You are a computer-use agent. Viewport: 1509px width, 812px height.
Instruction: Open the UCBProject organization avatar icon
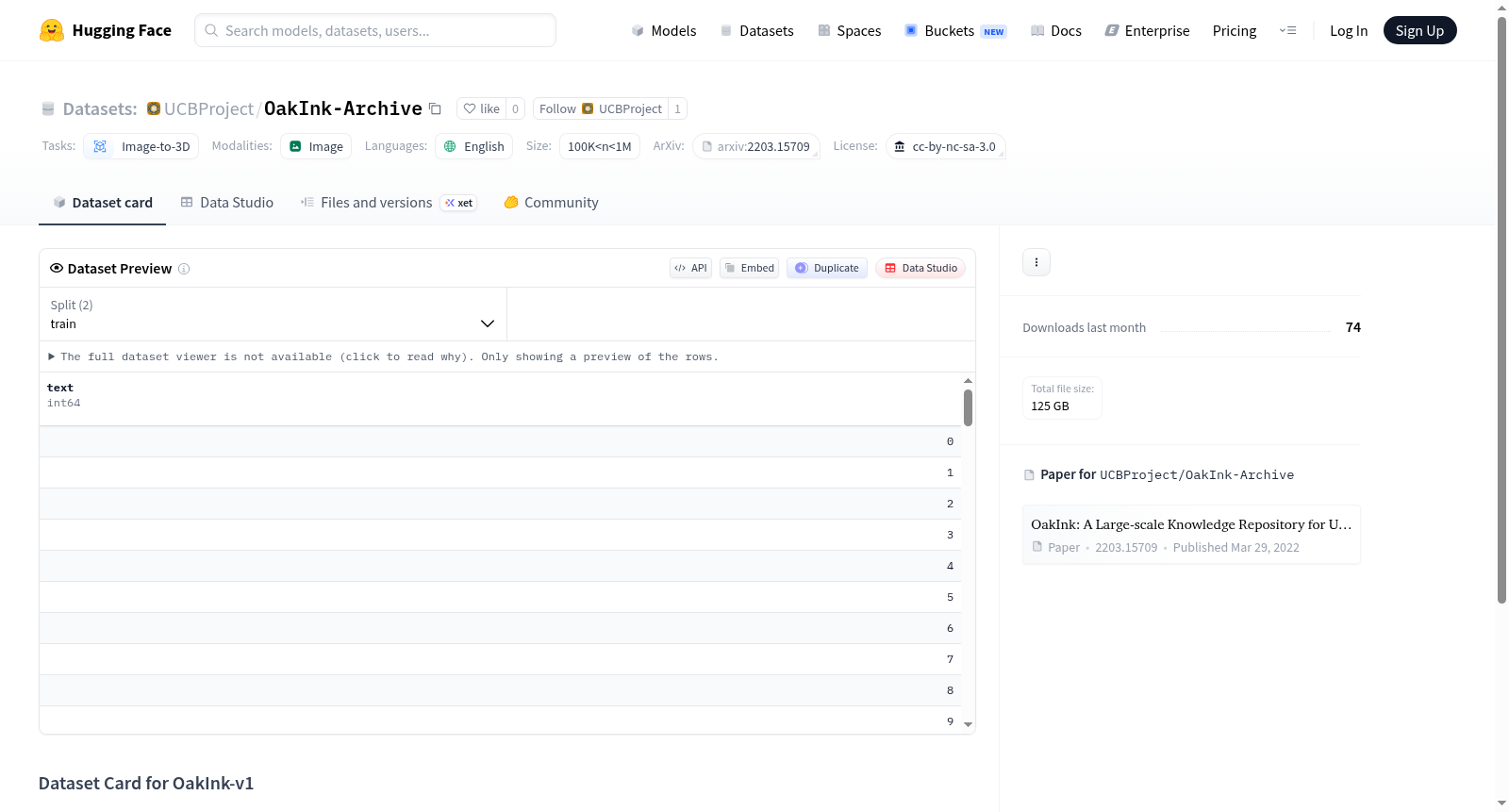[x=154, y=108]
